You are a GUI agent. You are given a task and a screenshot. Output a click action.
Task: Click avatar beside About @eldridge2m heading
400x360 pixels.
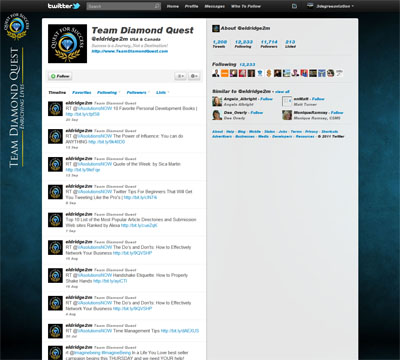216,28
